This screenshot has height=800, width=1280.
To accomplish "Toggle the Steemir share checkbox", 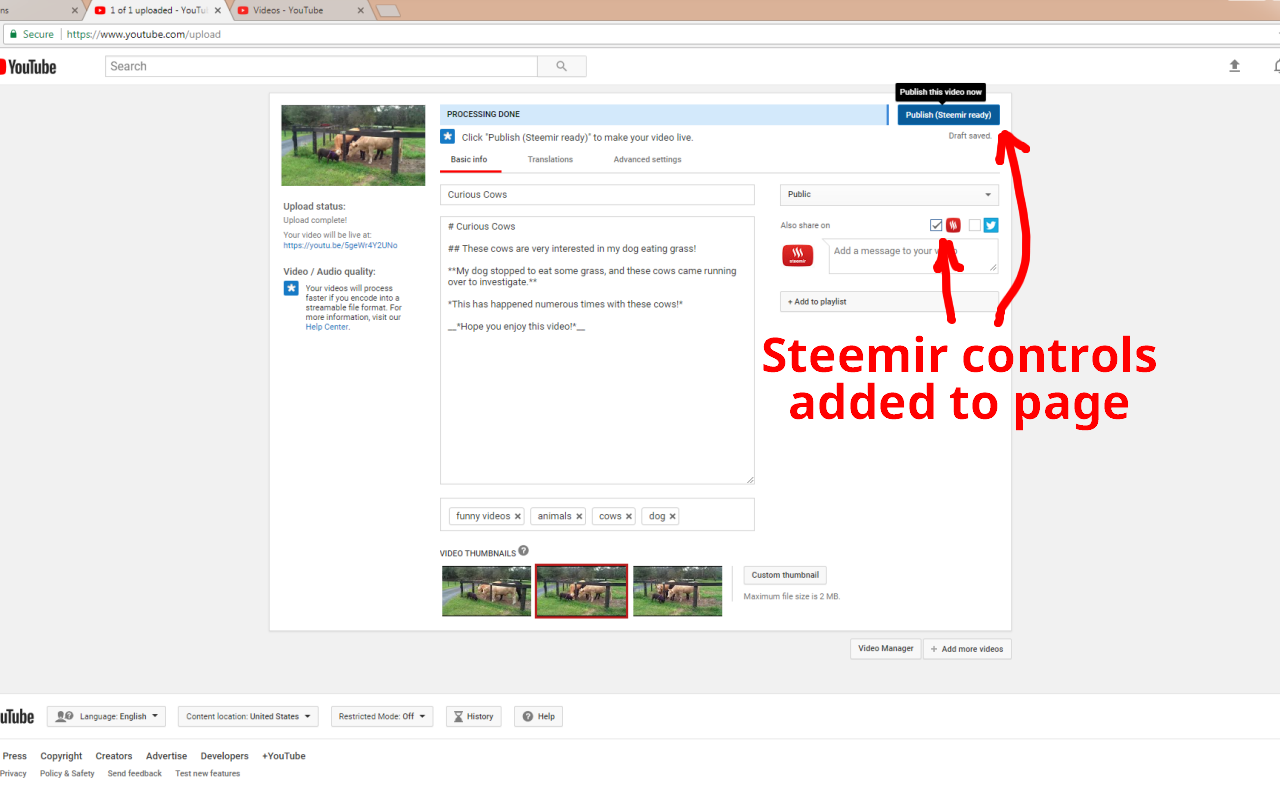I will point(936,225).
